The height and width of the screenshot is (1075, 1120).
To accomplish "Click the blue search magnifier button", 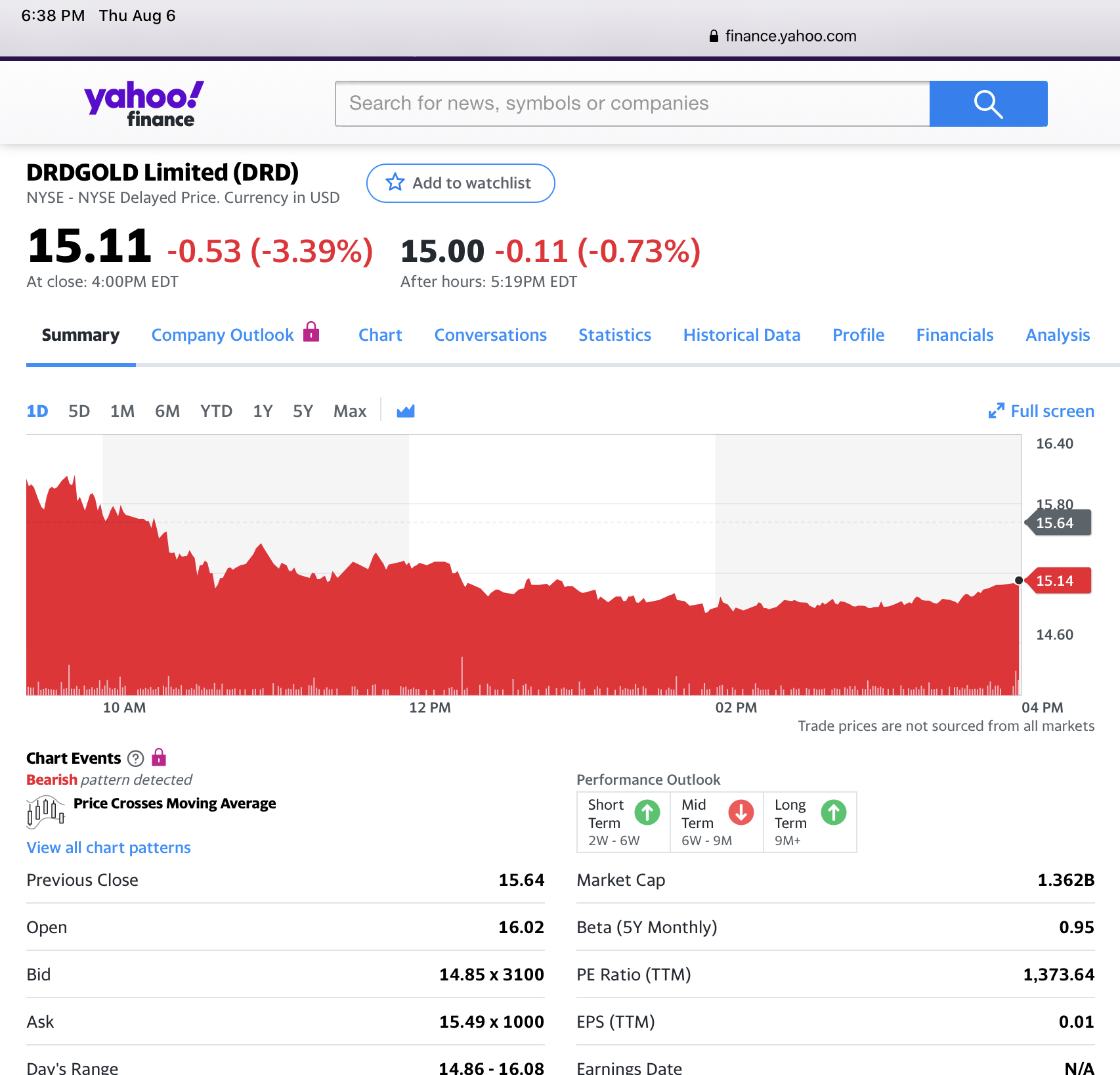I will point(988,104).
